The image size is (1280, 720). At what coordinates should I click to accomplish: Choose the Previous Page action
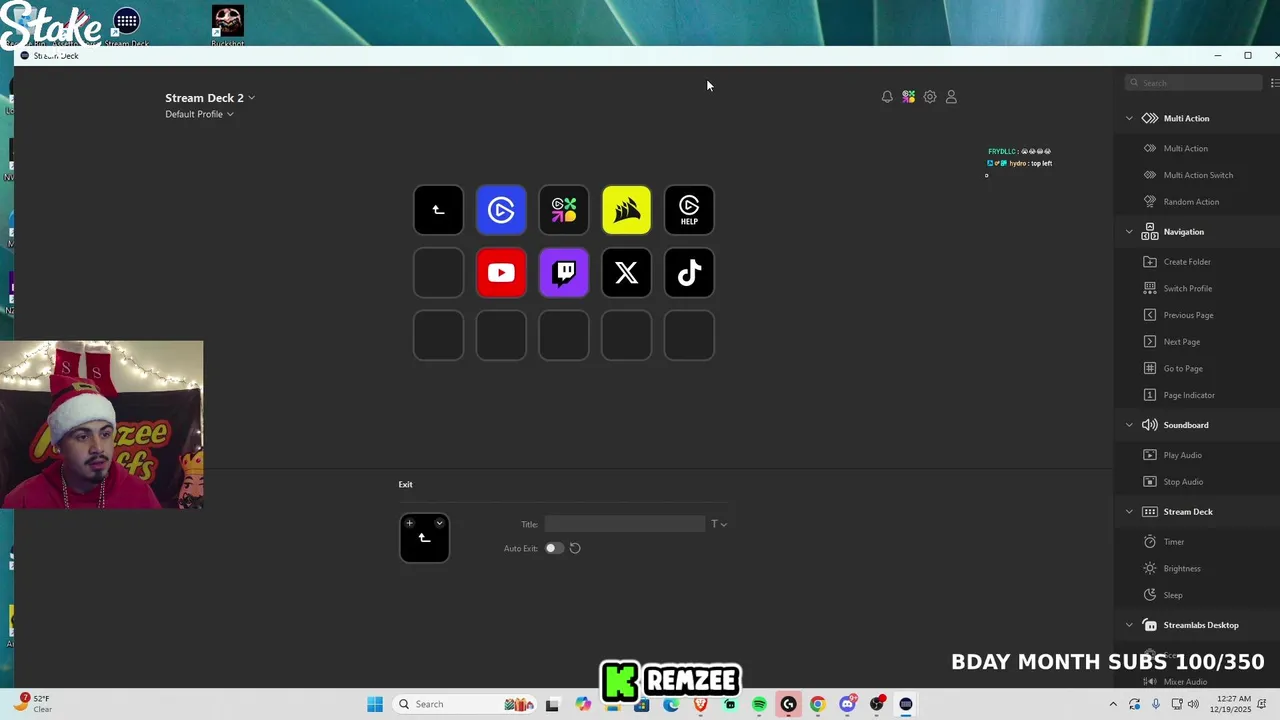point(1188,315)
